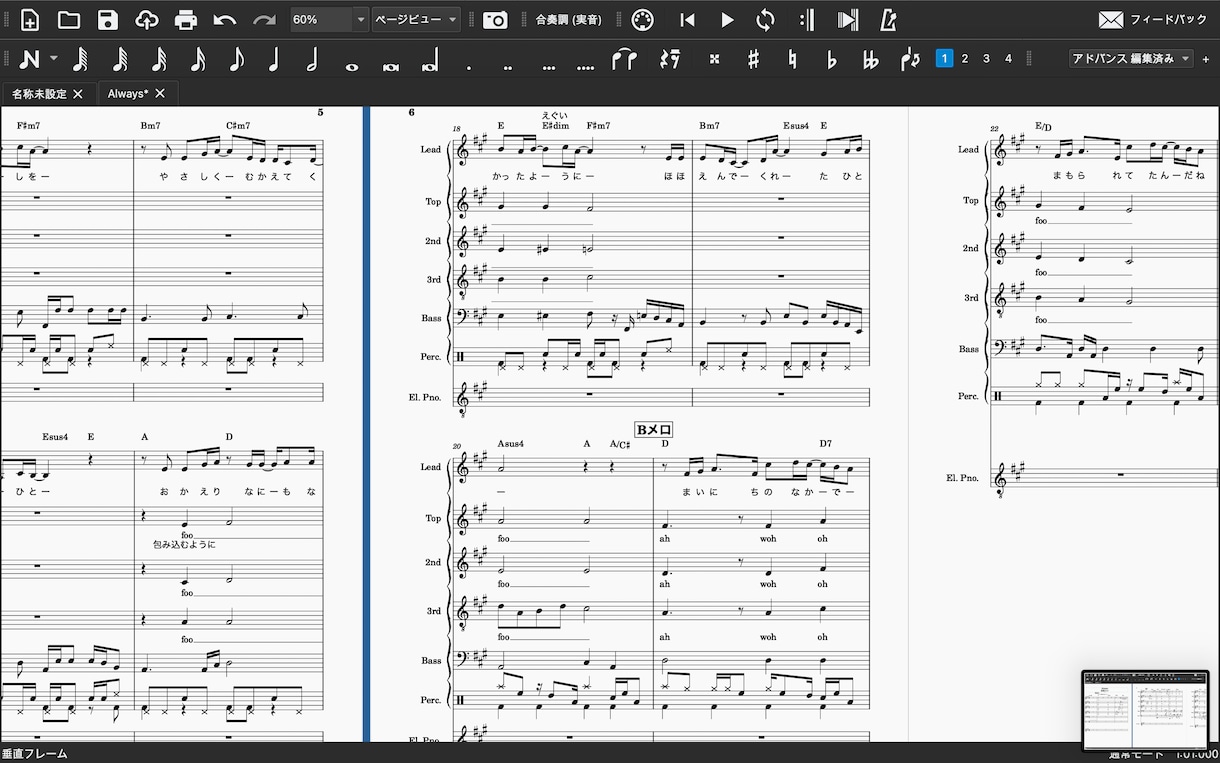1220x763 pixels.
Task: Open the アドバンス workspace dropdown
Action: click(1131, 59)
